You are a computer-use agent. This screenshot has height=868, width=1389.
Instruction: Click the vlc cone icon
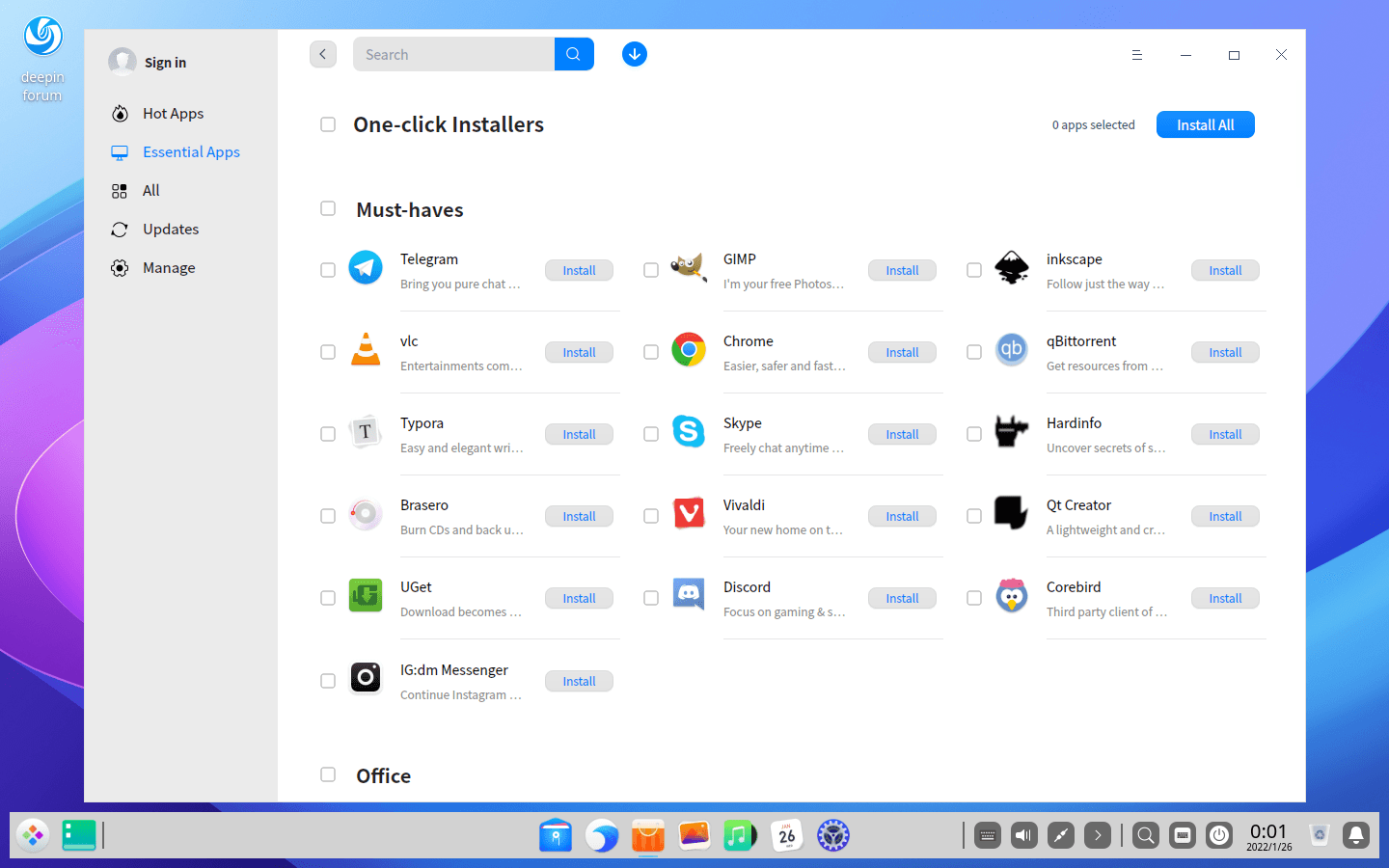pos(366,349)
